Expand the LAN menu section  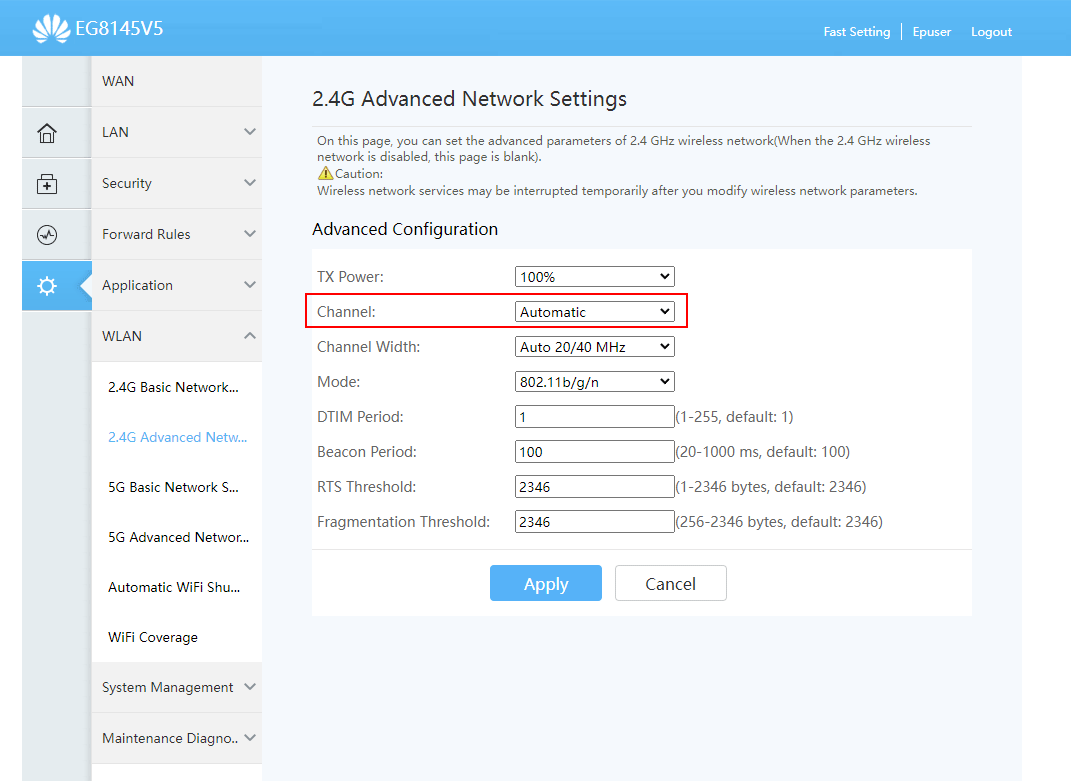177,132
